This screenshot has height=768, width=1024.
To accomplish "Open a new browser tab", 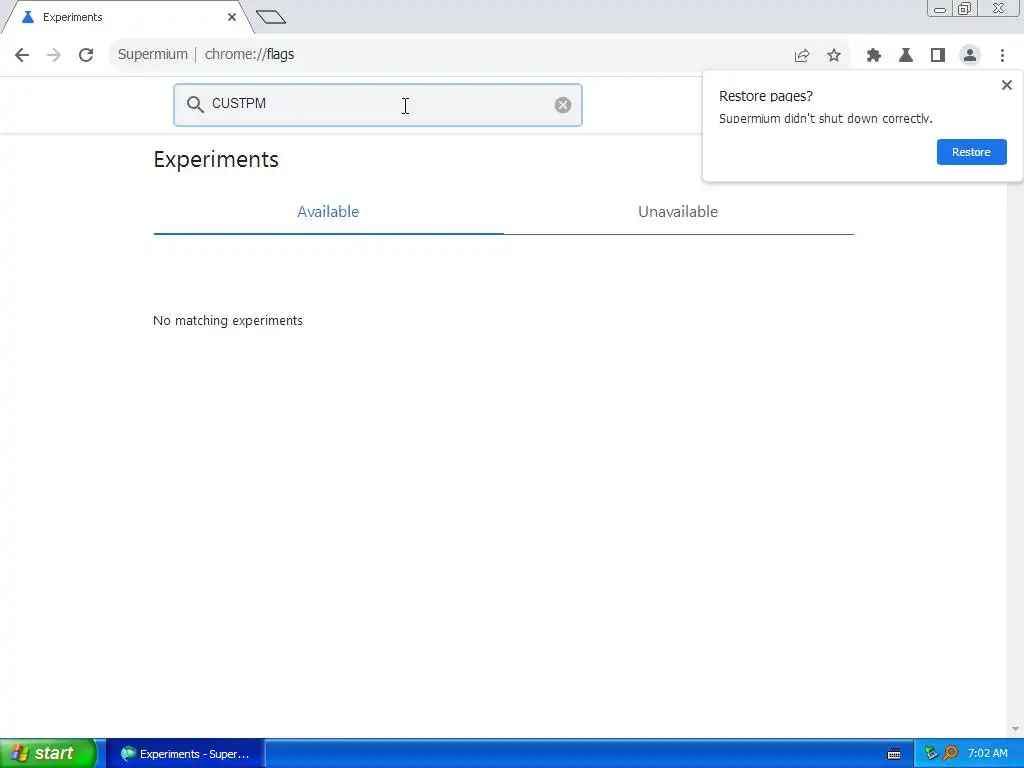I will [x=271, y=17].
